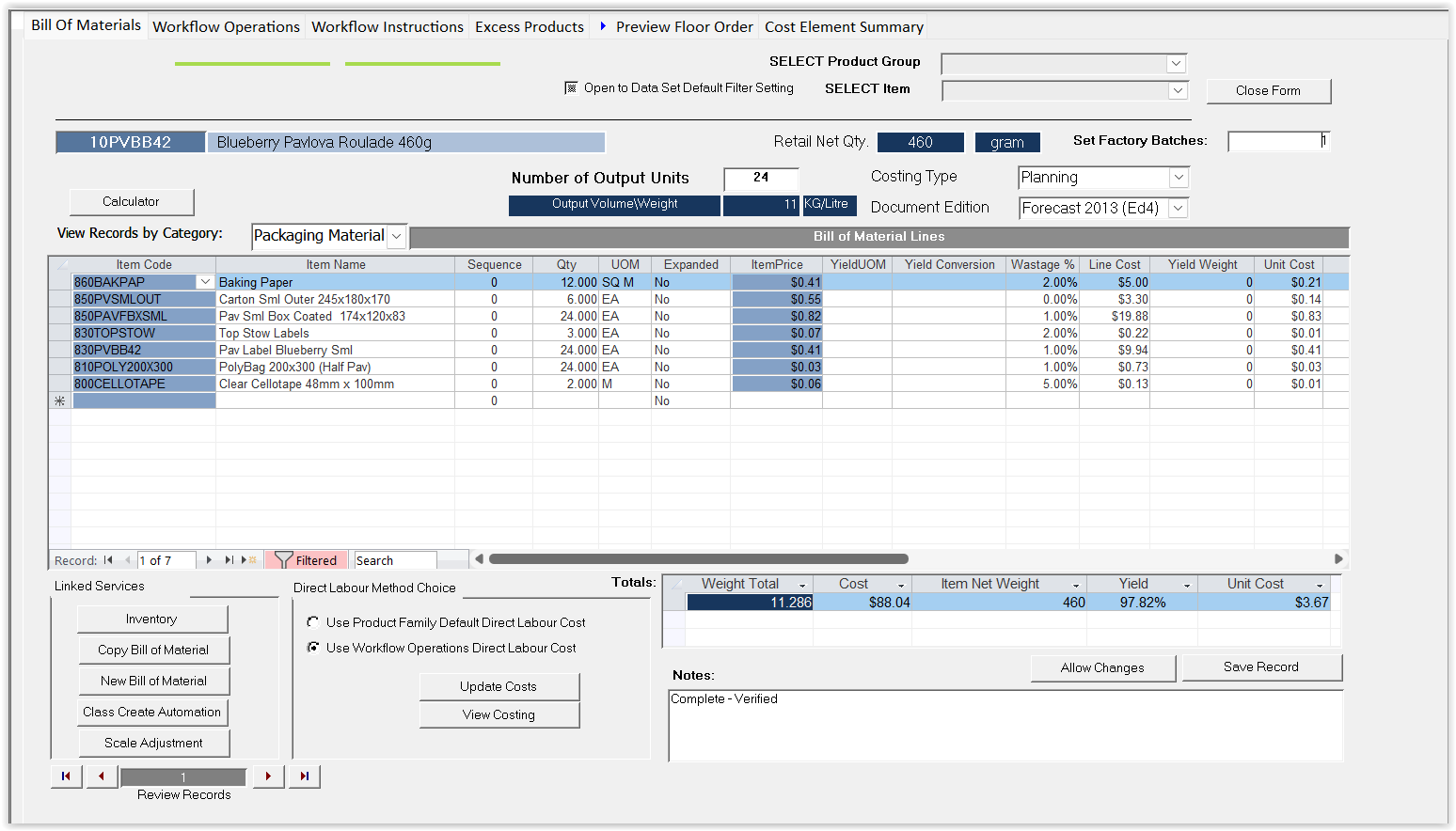Switch to the Workflow Operations tab

(226, 26)
